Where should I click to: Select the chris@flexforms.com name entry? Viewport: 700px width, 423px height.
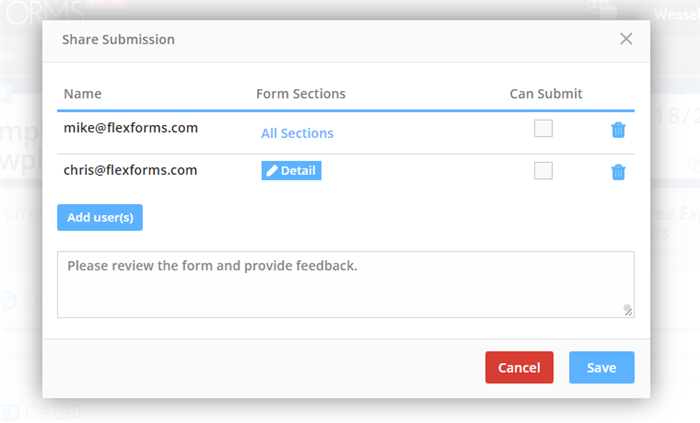(130, 170)
